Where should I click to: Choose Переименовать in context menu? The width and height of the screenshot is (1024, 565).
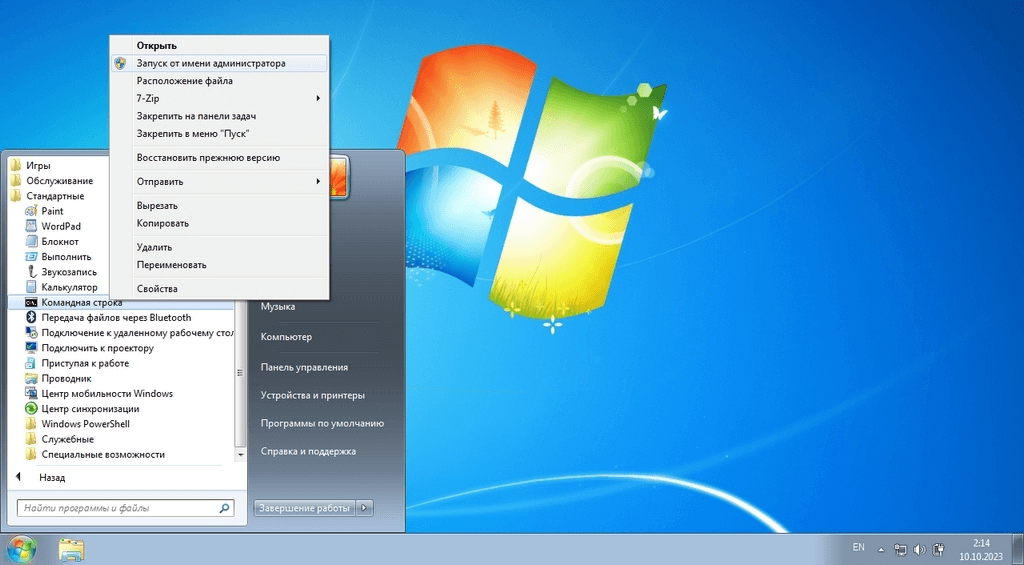tap(219, 265)
